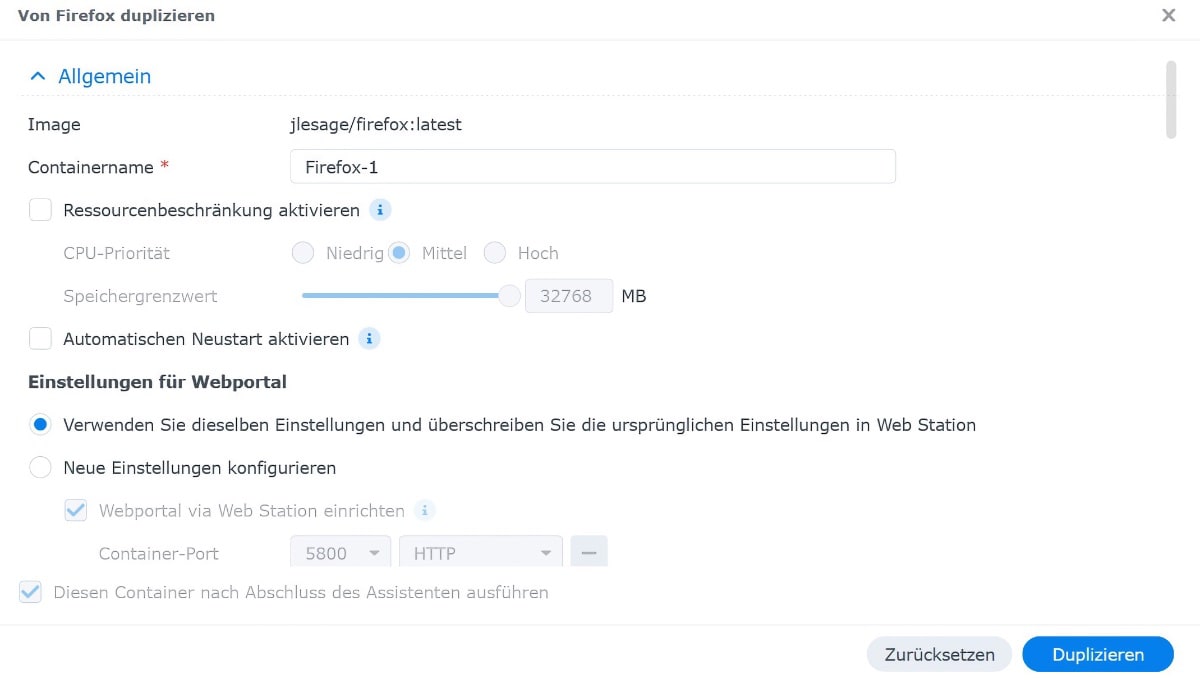
Task: Click the Allgemein section title
Action: [x=105, y=76]
